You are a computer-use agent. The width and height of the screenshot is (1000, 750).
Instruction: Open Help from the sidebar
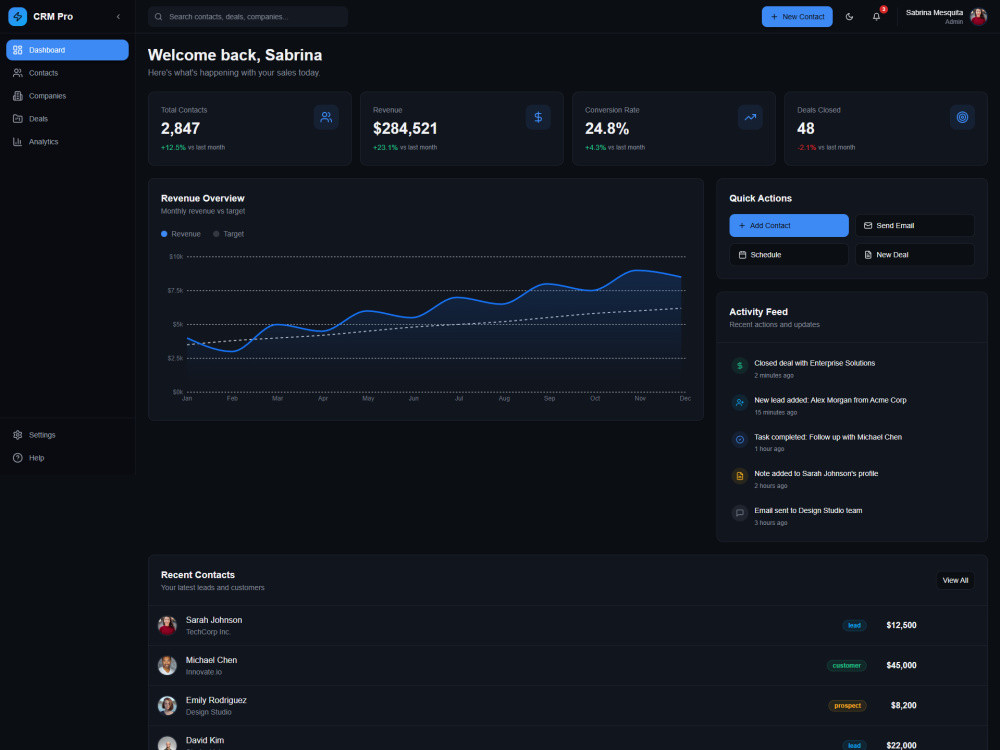[67, 458]
